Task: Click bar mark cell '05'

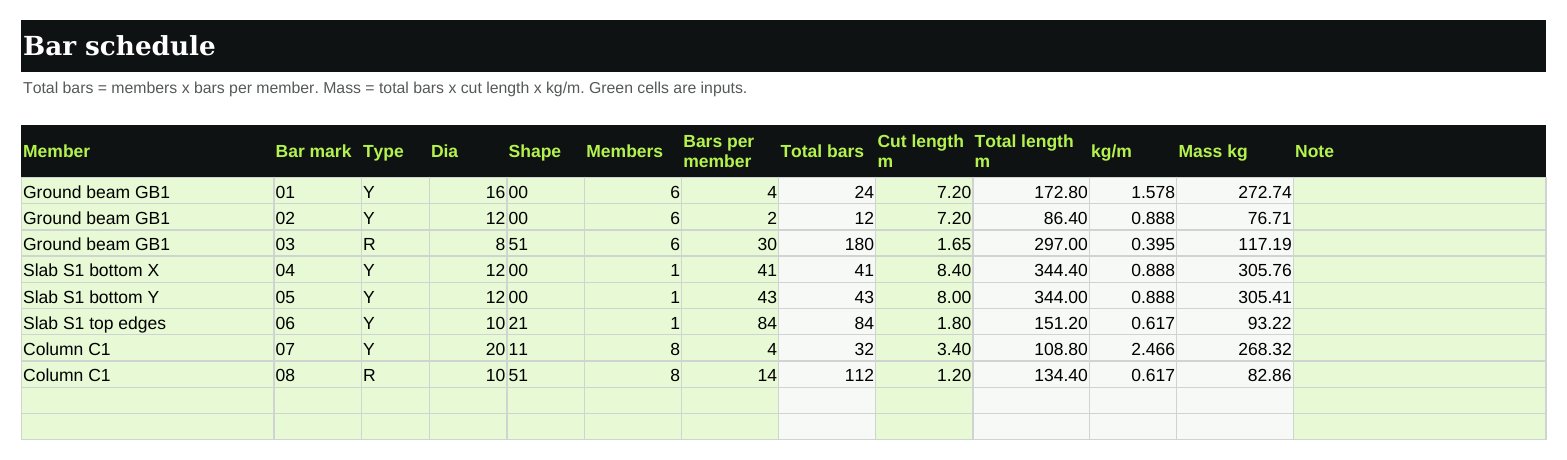Action: pos(318,296)
